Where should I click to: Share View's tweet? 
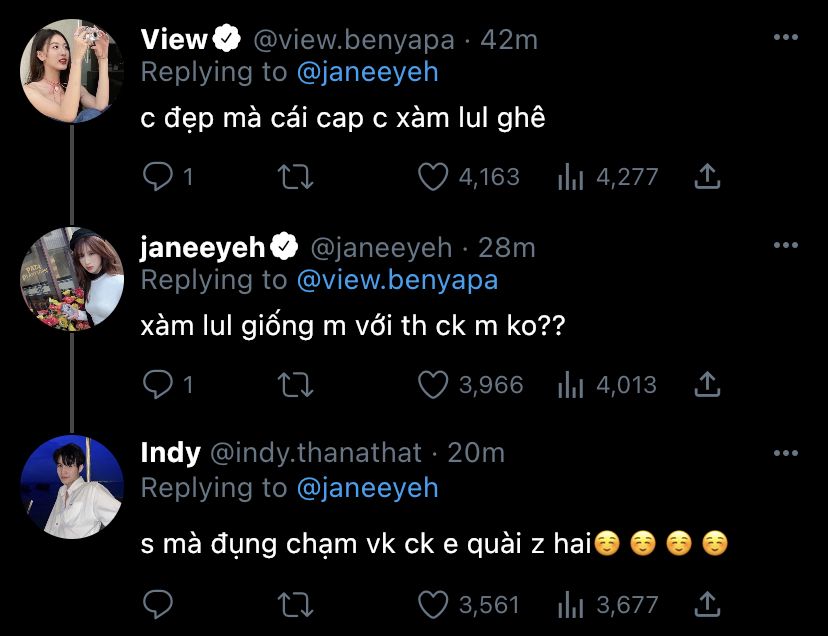click(x=707, y=177)
